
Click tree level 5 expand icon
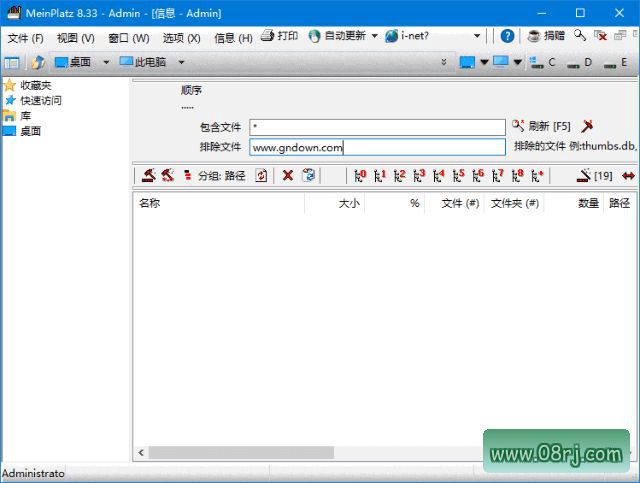(x=458, y=176)
